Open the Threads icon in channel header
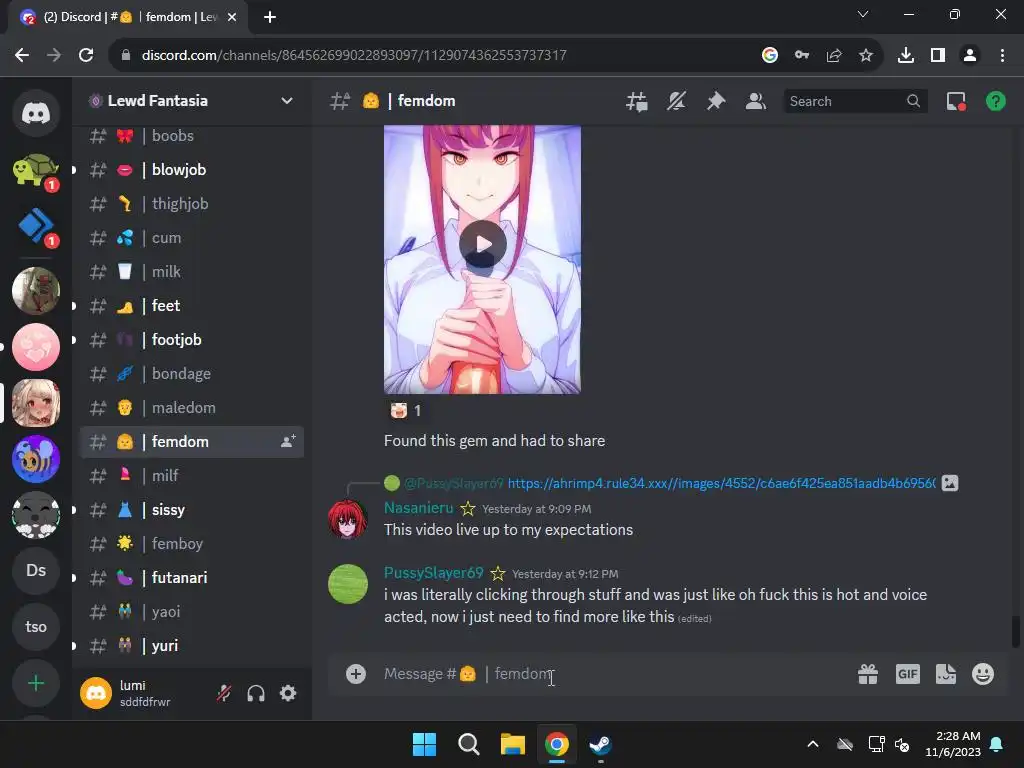1024x768 pixels. tap(637, 101)
